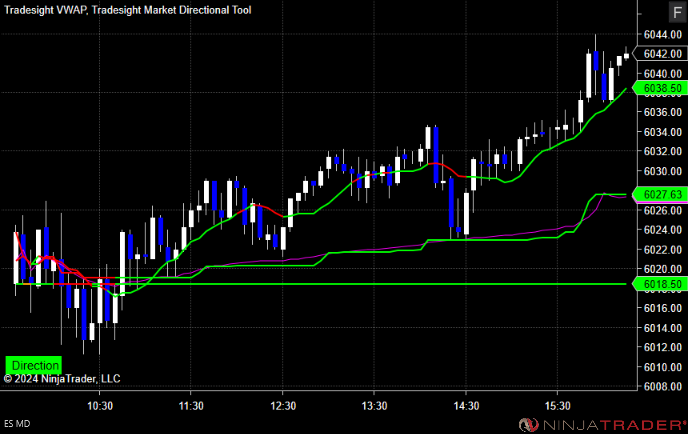
Task: Click the NinjaTrader logo at bottom right
Action: 602,425
